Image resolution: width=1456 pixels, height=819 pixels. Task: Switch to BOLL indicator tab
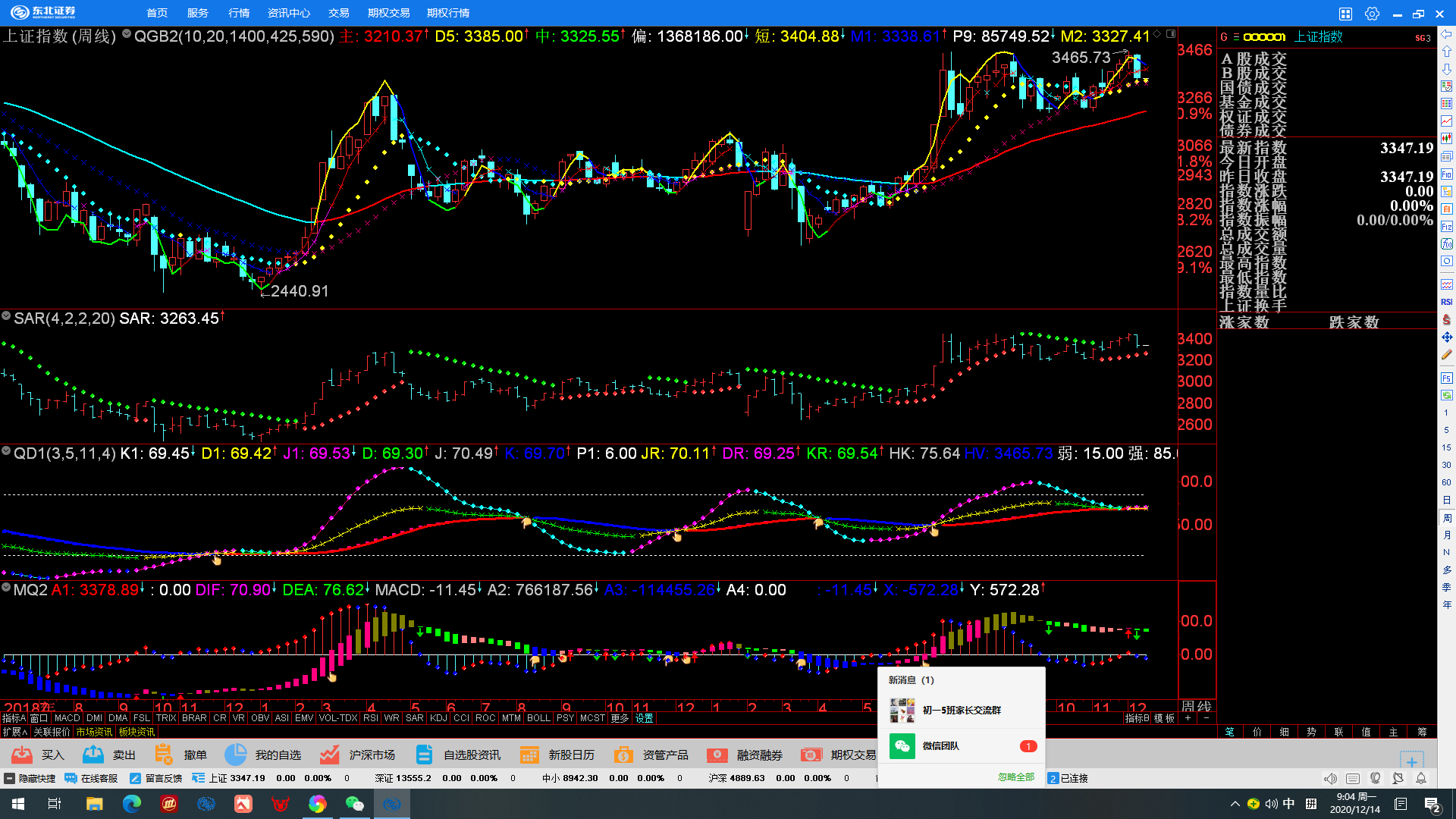click(538, 718)
